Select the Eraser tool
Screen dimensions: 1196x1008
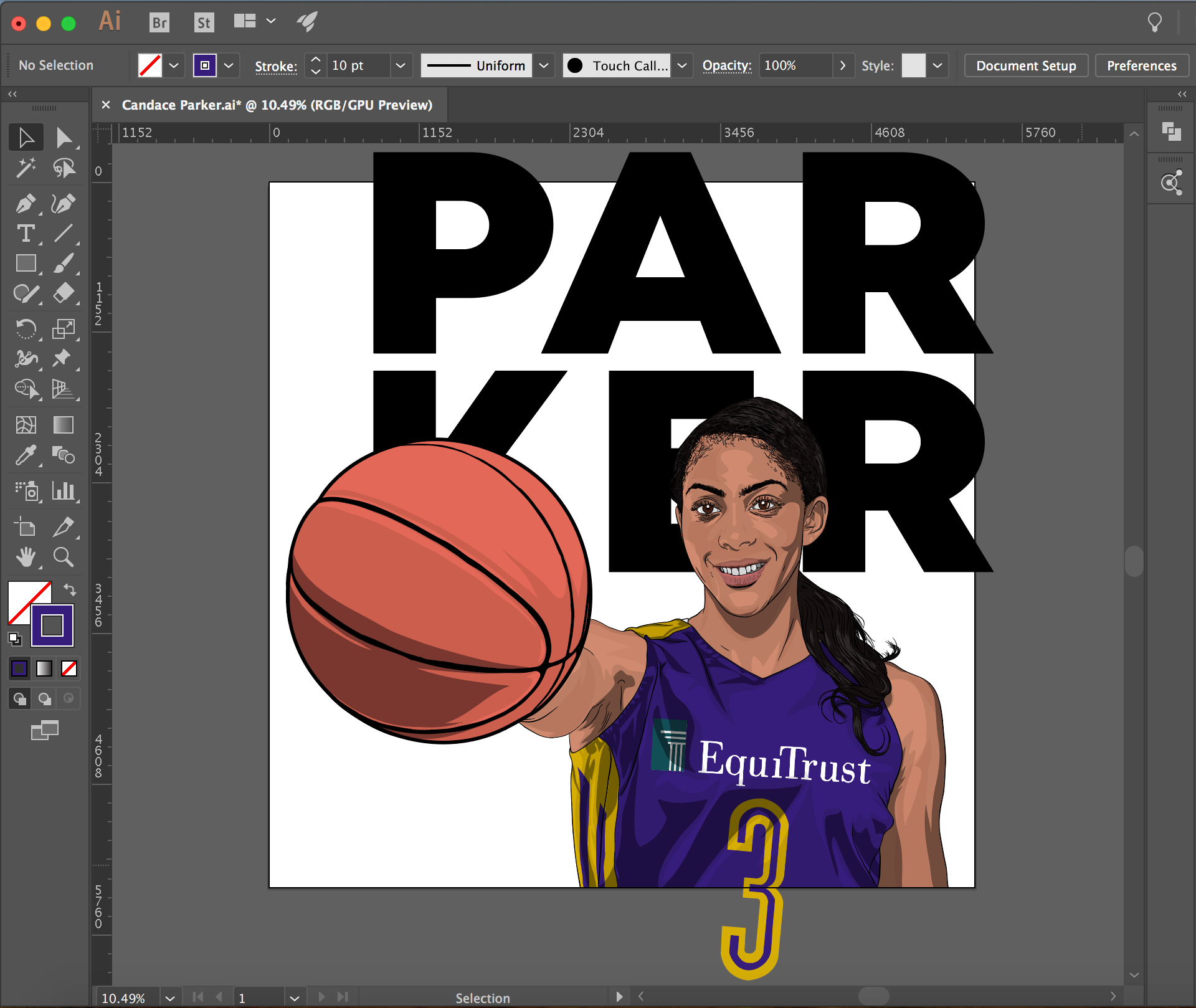click(64, 293)
